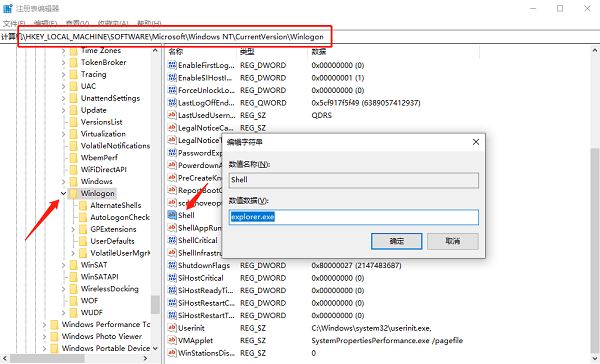Image resolution: width=600 pixels, height=364 pixels.
Task: Open the File menu
Action: (15, 23)
